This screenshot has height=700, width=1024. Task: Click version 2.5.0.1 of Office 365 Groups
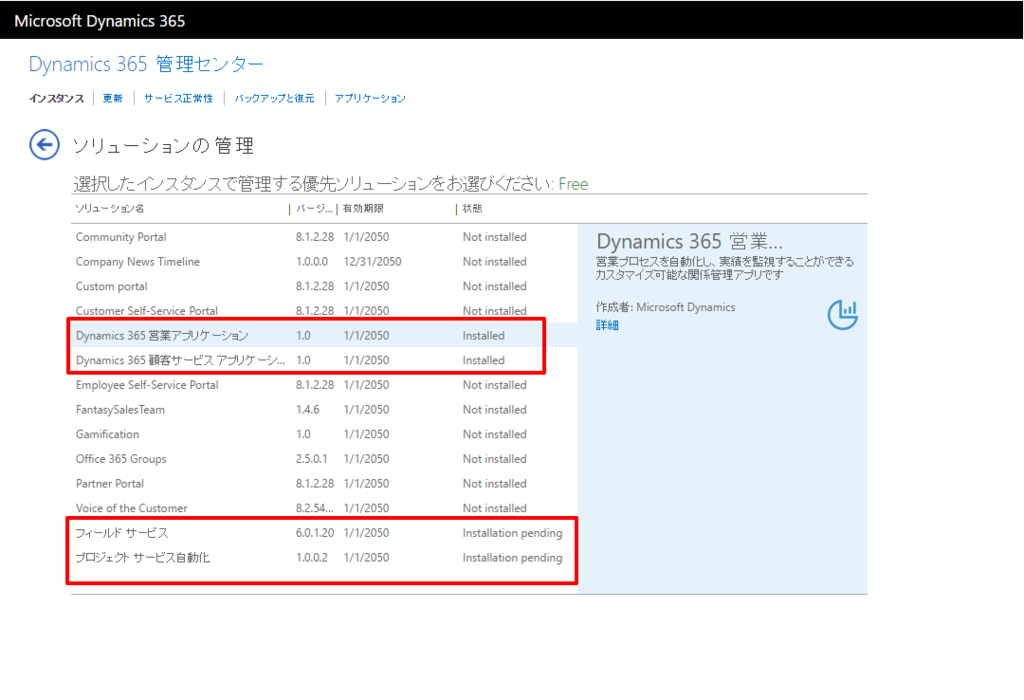pyautogui.click(x=311, y=459)
